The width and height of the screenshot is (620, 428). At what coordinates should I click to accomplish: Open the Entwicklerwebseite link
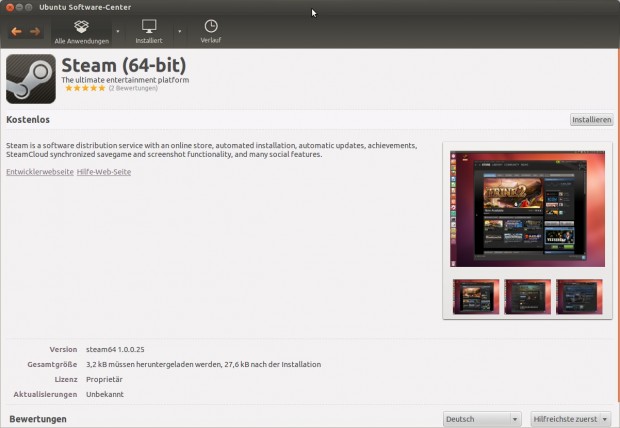(x=40, y=172)
